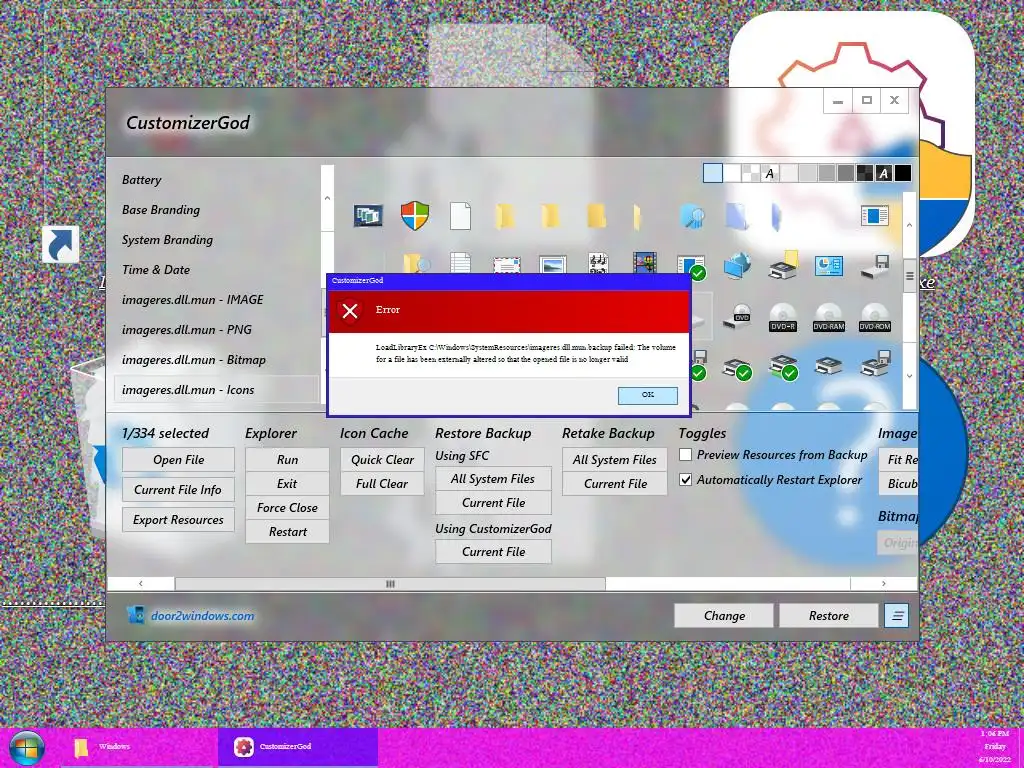Select imageres.dll.mun - Bitmap category
1024x768 pixels.
coord(193,360)
